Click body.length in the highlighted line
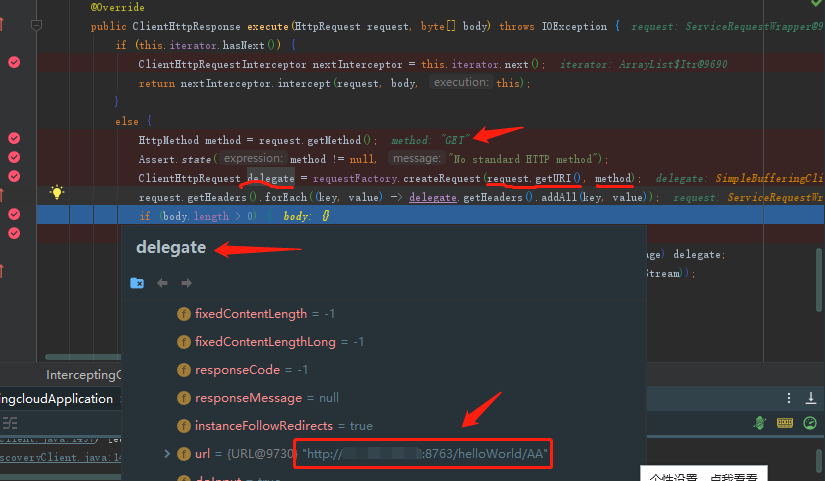Viewport: 825px width, 481px height. (196, 216)
